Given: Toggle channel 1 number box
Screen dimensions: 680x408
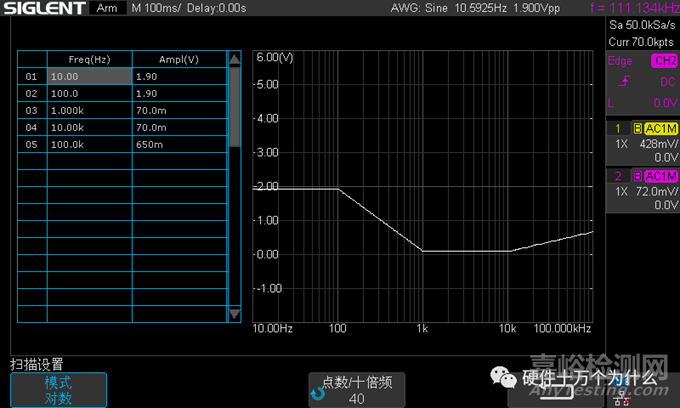Looking at the screenshot, I should coord(618,129).
